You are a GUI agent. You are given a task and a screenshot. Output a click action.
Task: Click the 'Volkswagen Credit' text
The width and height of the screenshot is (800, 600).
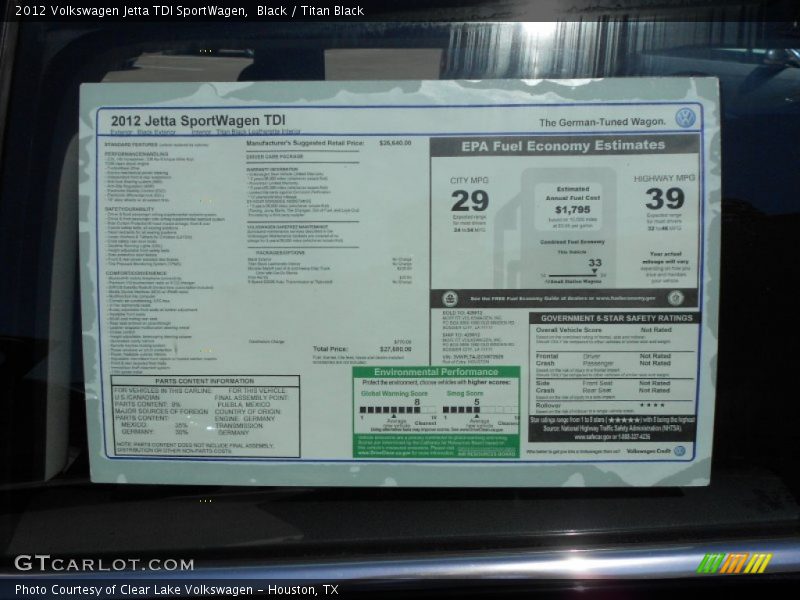648,451
